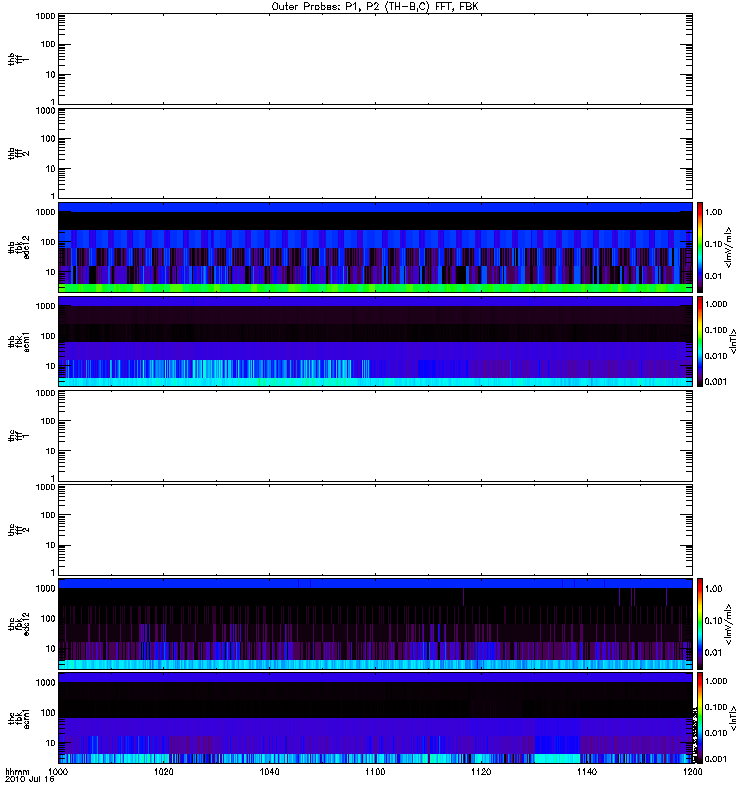
Task: Click the 1120 time-axis label
Action: pos(481,771)
